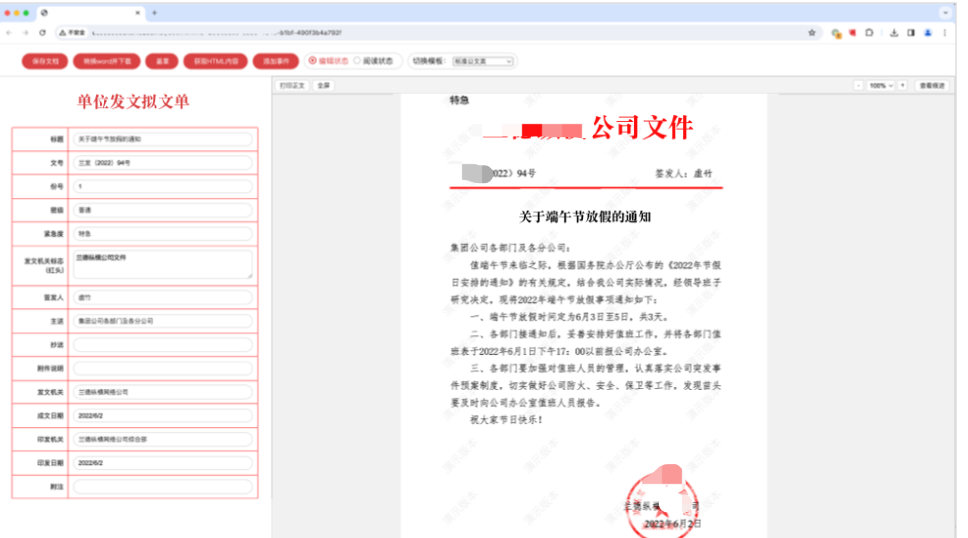968x538 pixels.
Task: Open the tab search chevron at top right
Action: click(945, 12)
